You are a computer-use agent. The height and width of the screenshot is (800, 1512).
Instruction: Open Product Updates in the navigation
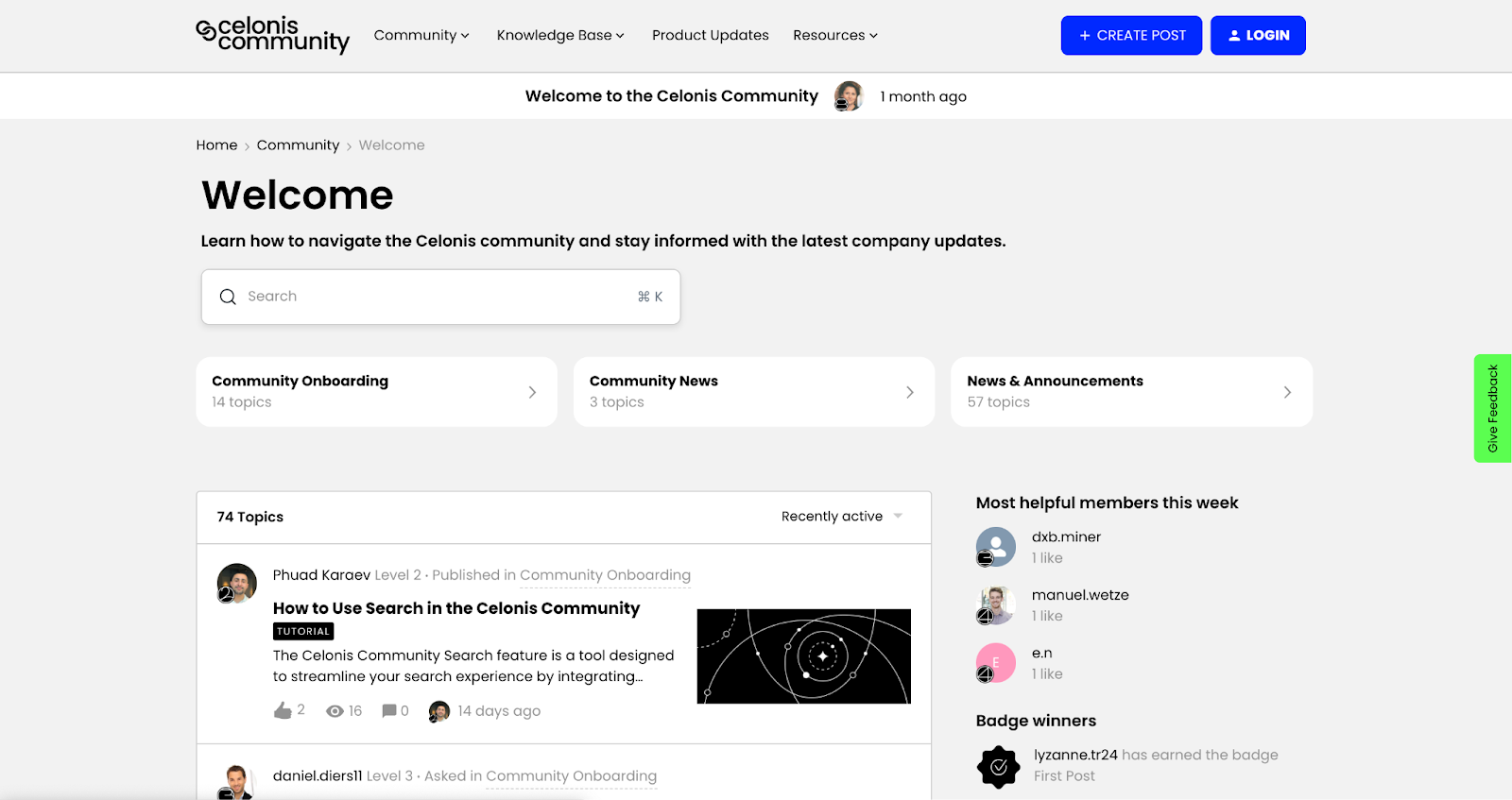(711, 35)
